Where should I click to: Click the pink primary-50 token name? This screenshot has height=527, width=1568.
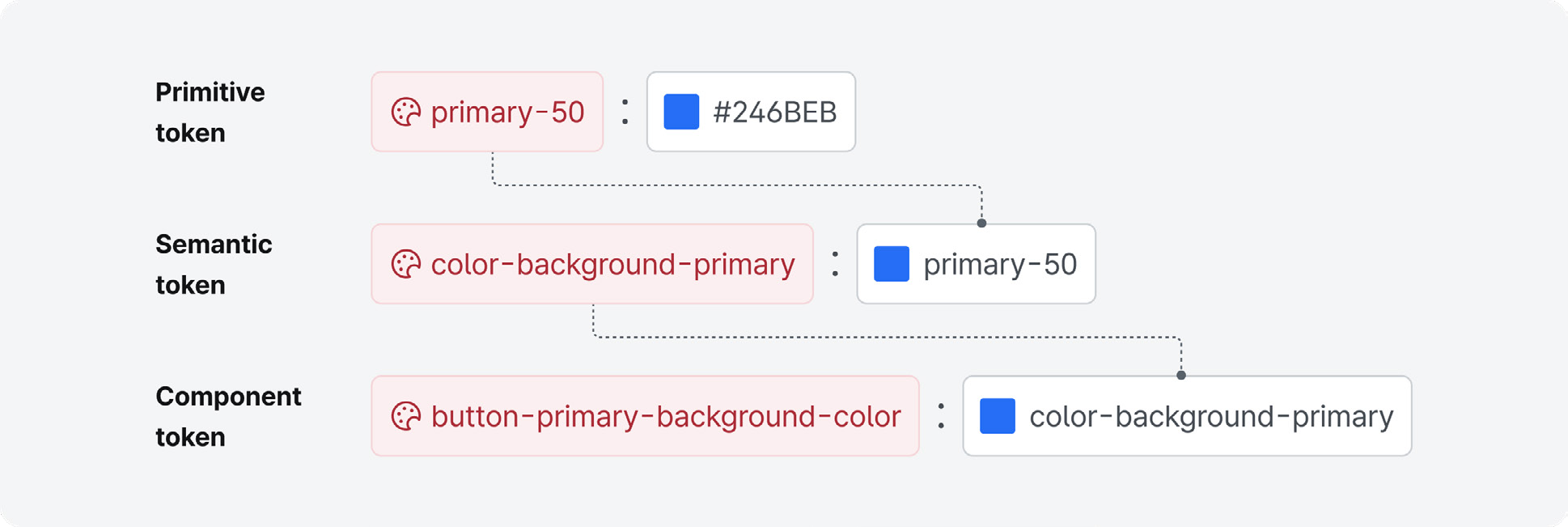(507, 112)
